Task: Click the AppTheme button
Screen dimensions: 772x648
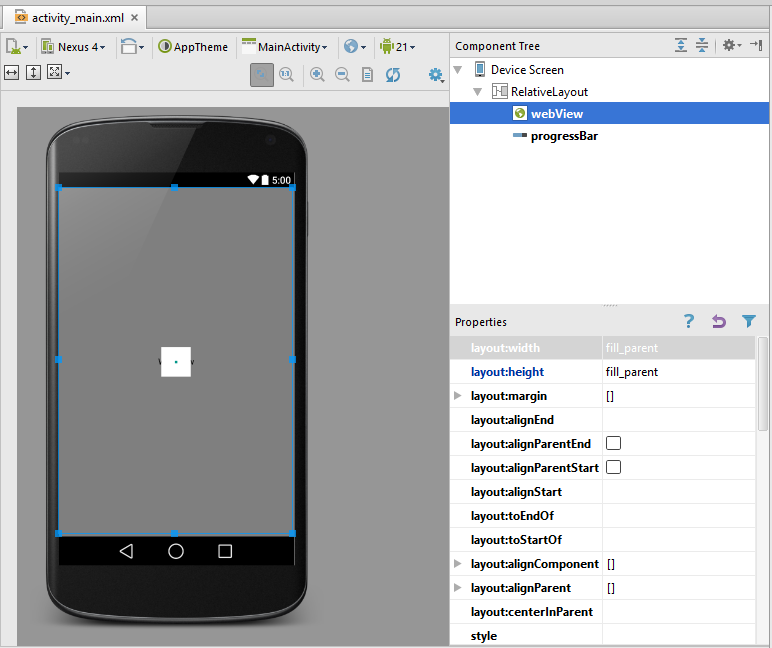Action: point(193,47)
